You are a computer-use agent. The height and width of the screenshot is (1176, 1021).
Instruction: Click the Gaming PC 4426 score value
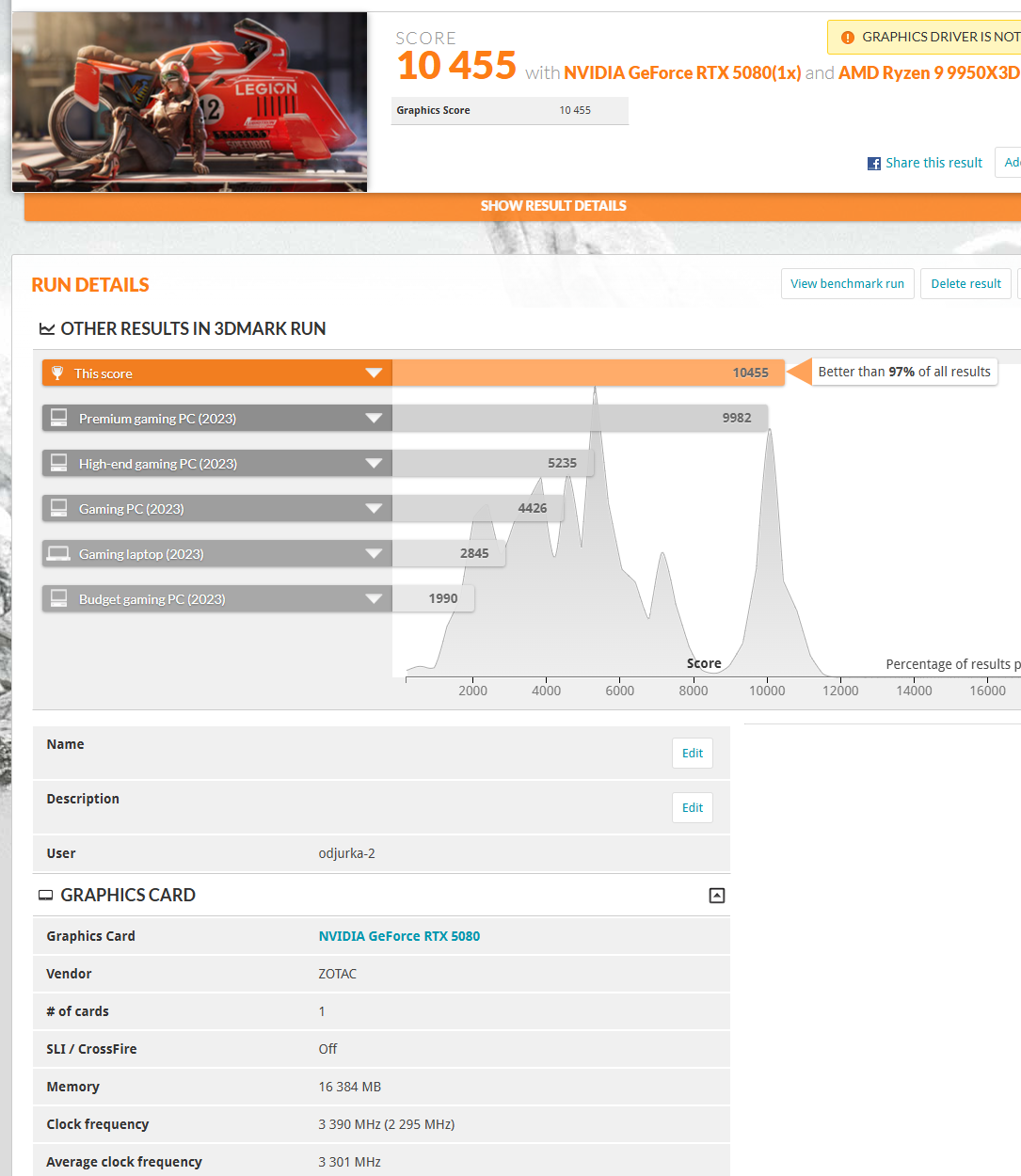click(532, 508)
